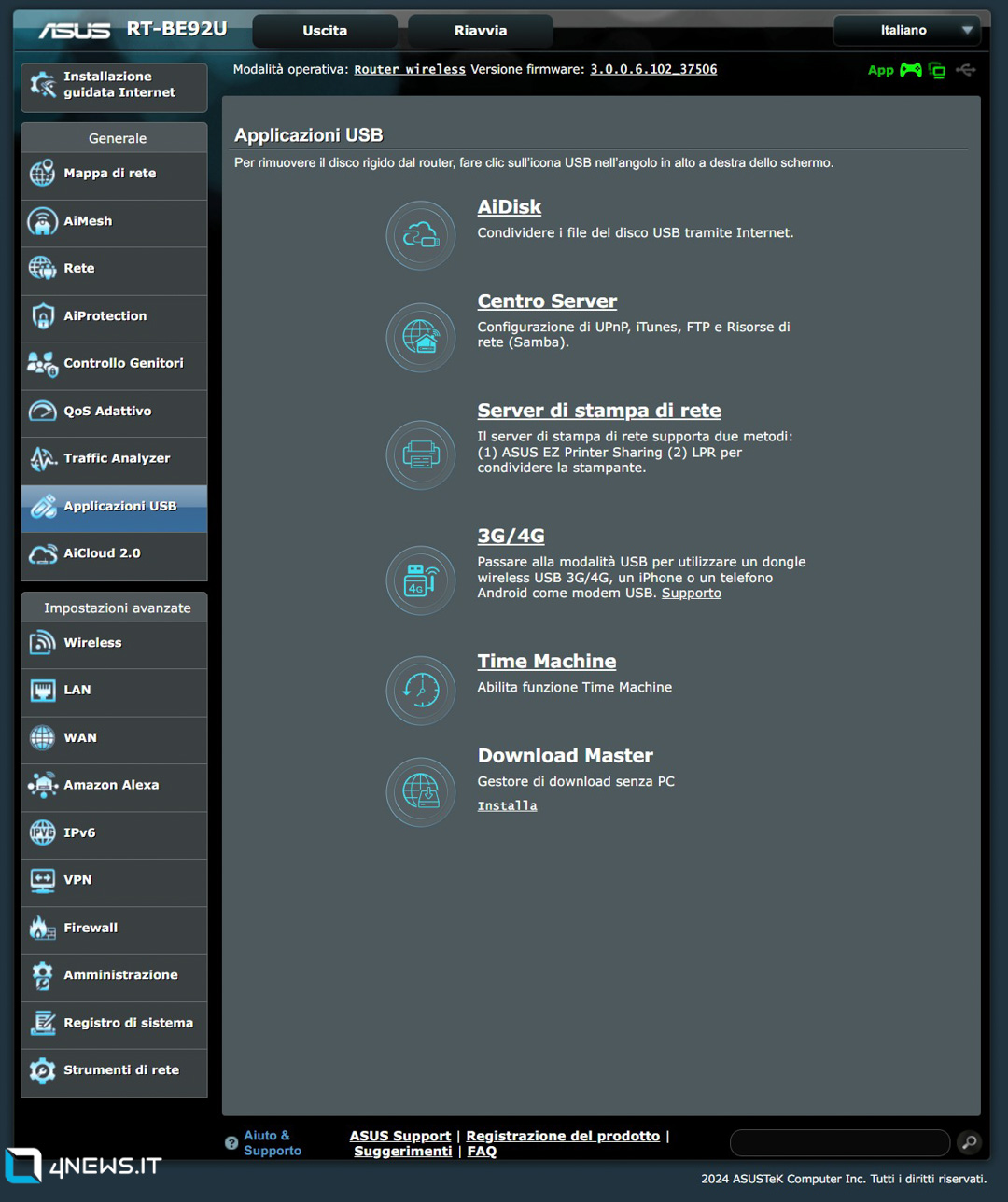Open the FAQ footer link

coord(482,1152)
